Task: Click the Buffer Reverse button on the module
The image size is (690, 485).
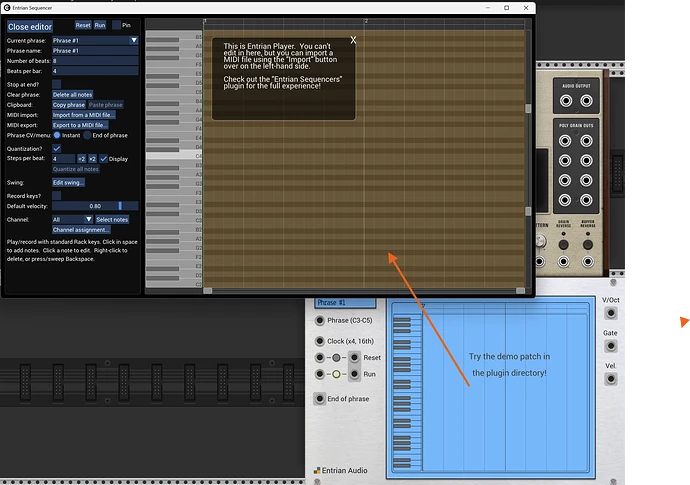Action: 587,245
